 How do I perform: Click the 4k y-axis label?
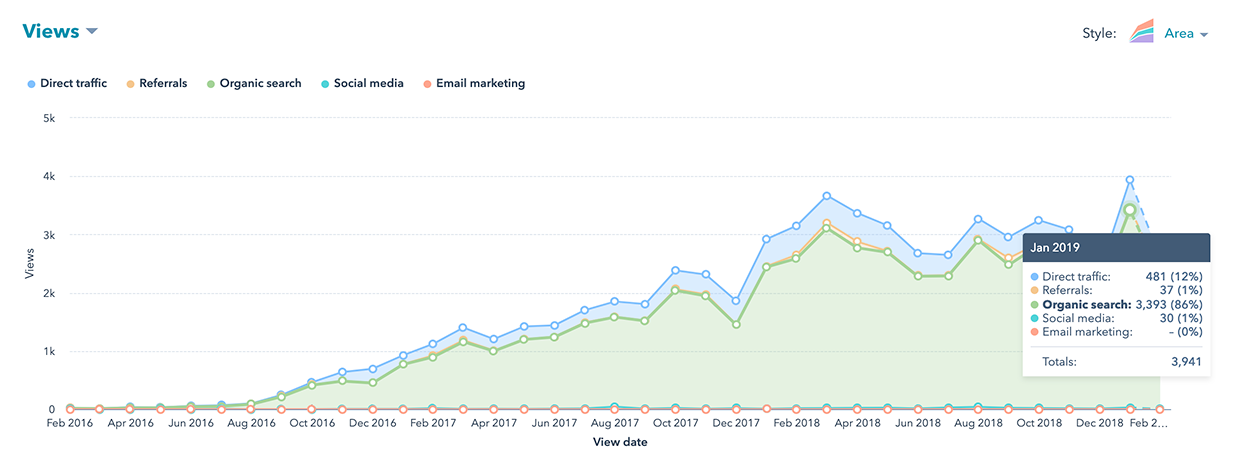coord(48,176)
